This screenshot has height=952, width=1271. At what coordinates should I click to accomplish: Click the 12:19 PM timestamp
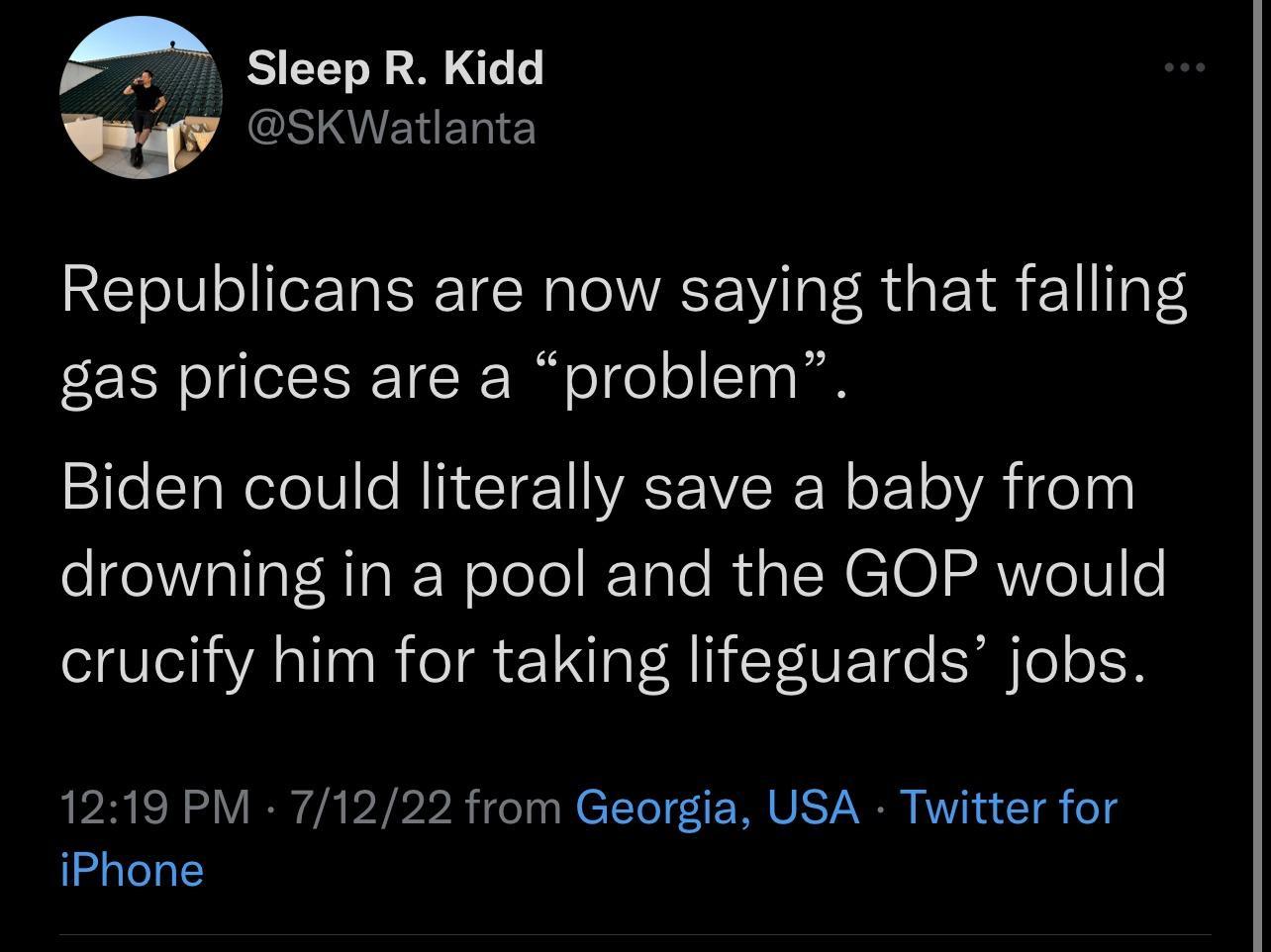click(148, 808)
